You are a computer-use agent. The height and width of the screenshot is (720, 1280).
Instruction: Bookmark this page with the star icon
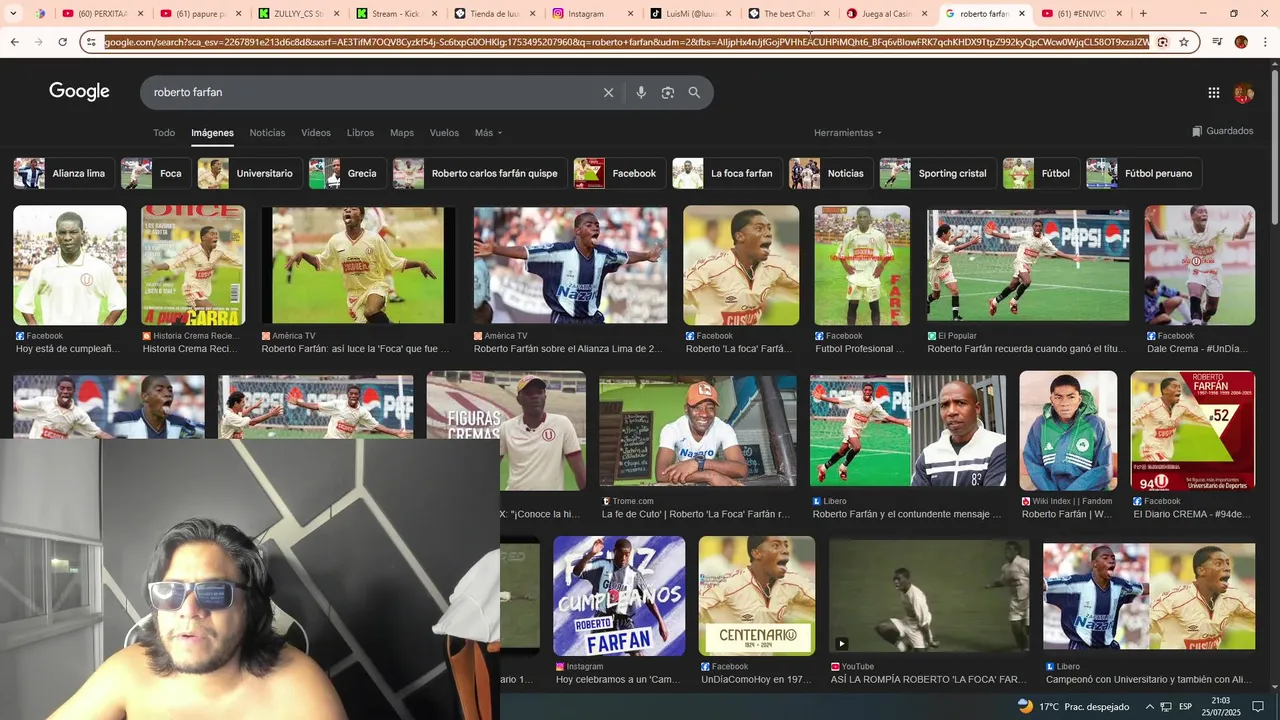(1184, 42)
